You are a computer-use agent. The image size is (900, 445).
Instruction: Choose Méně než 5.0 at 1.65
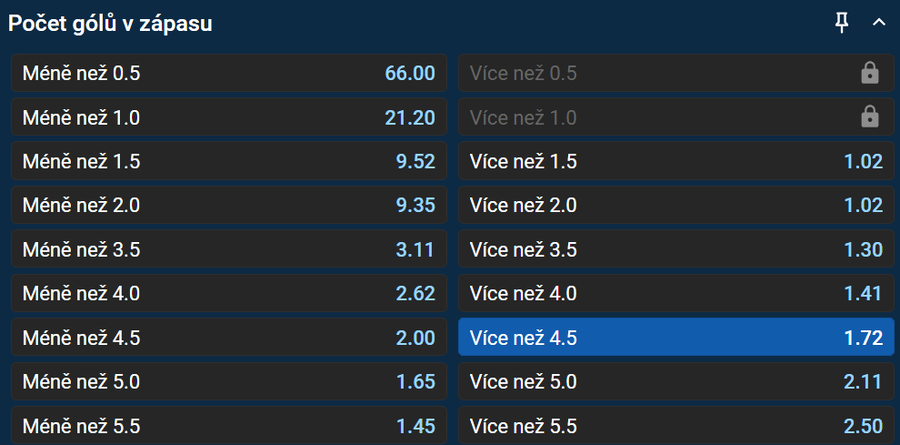pyautogui.click(x=229, y=382)
